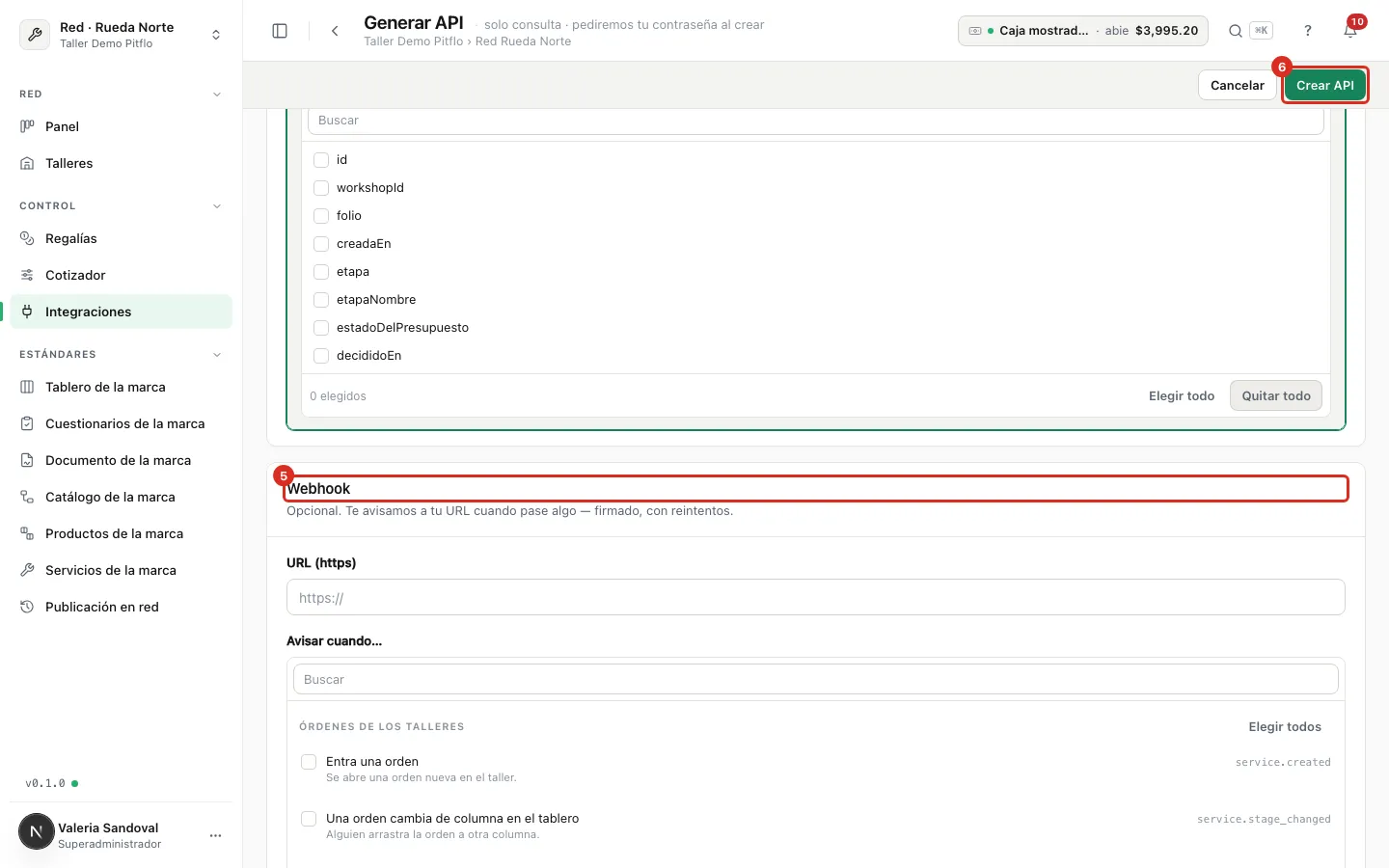Check the workshopId field checkbox
The image size is (1389, 868).
coord(321,188)
